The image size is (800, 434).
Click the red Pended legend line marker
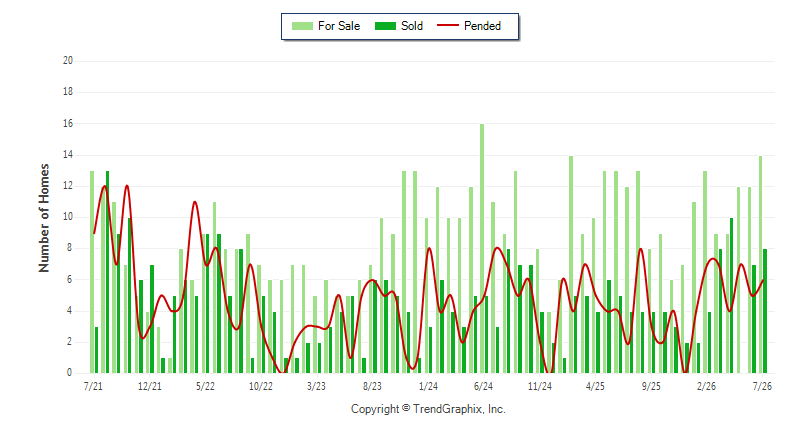coord(448,25)
